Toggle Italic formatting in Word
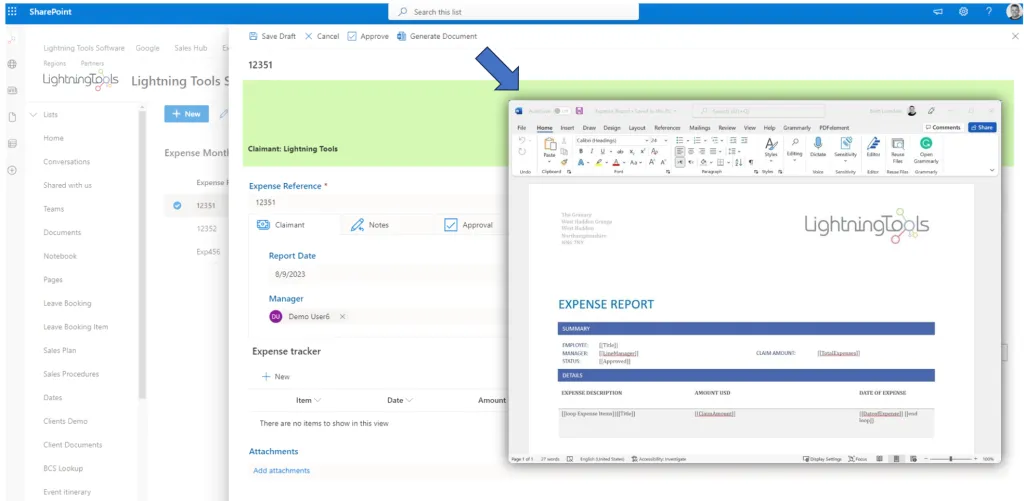 click(591, 151)
